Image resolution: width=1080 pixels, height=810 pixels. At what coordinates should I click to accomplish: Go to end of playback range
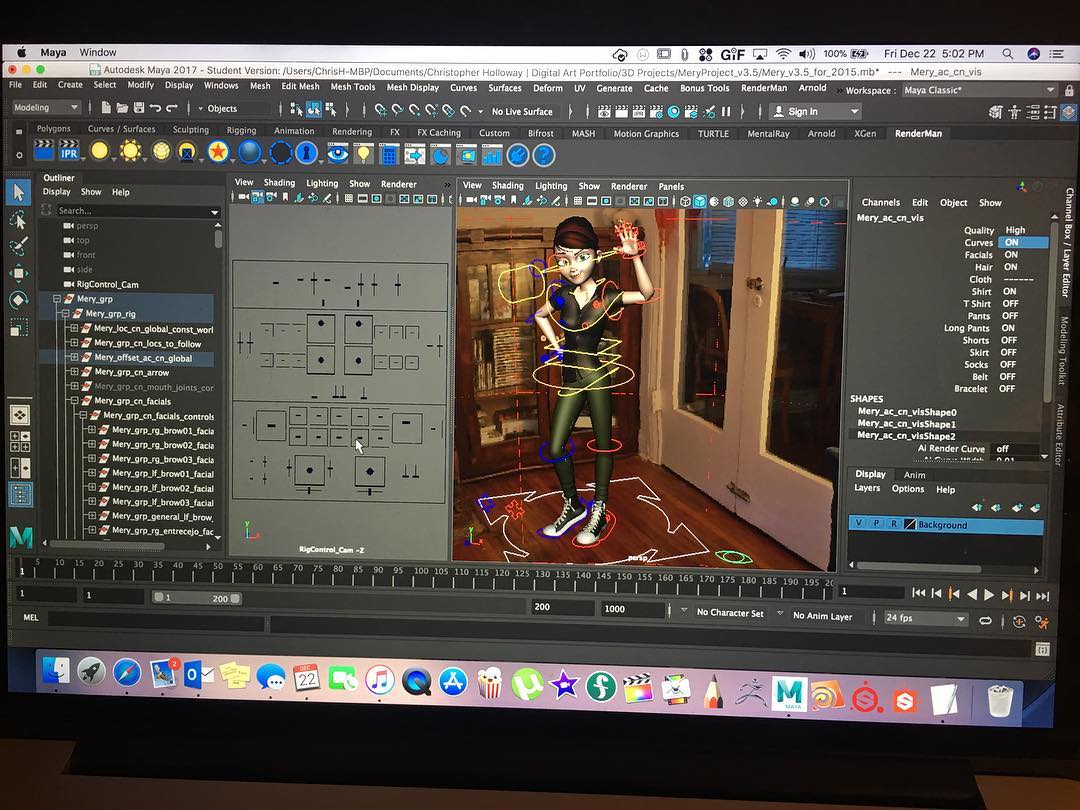1042,596
